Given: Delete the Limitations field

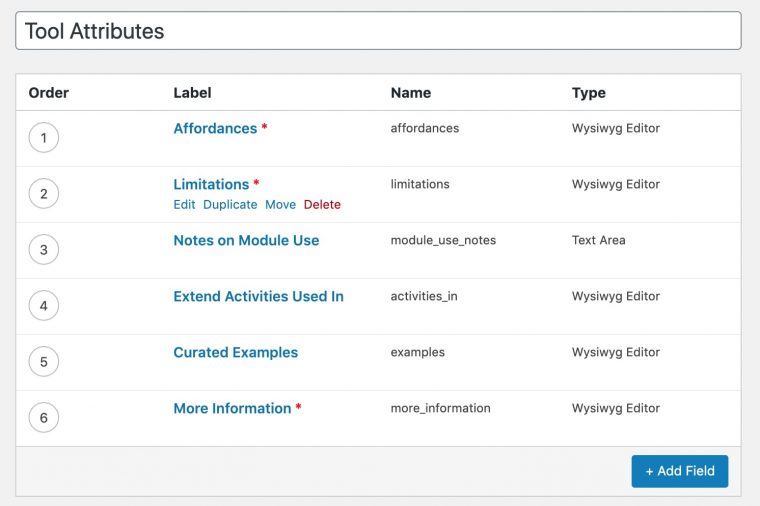Looking at the screenshot, I should click(322, 205).
